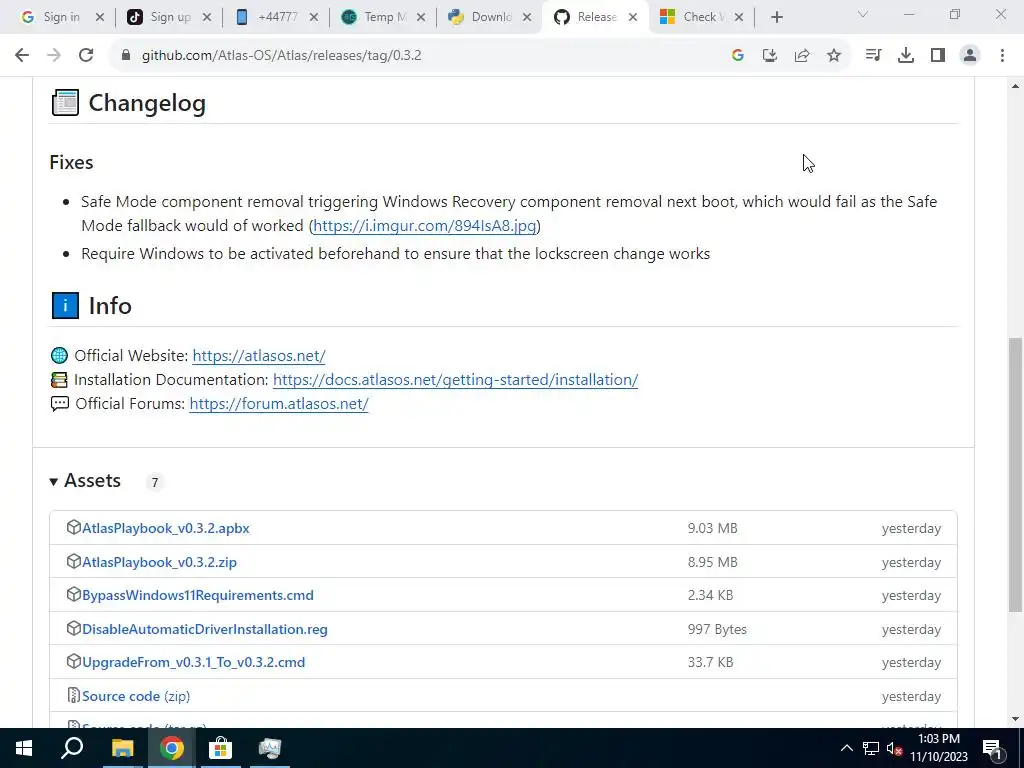Download AtlasPlaybook_v0.3.2.apbx
Viewport: 1024px width, 768px height.
click(166, 528)
